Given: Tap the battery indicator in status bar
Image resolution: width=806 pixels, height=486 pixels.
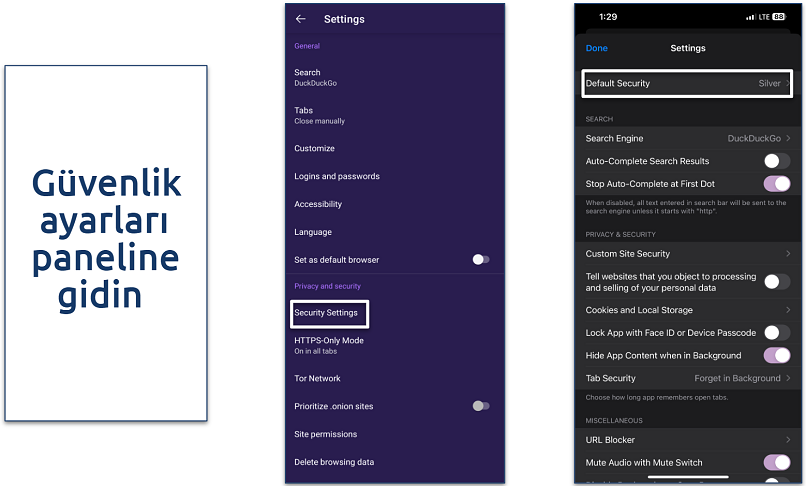Looking at the screenshot, I should point(777,17).
